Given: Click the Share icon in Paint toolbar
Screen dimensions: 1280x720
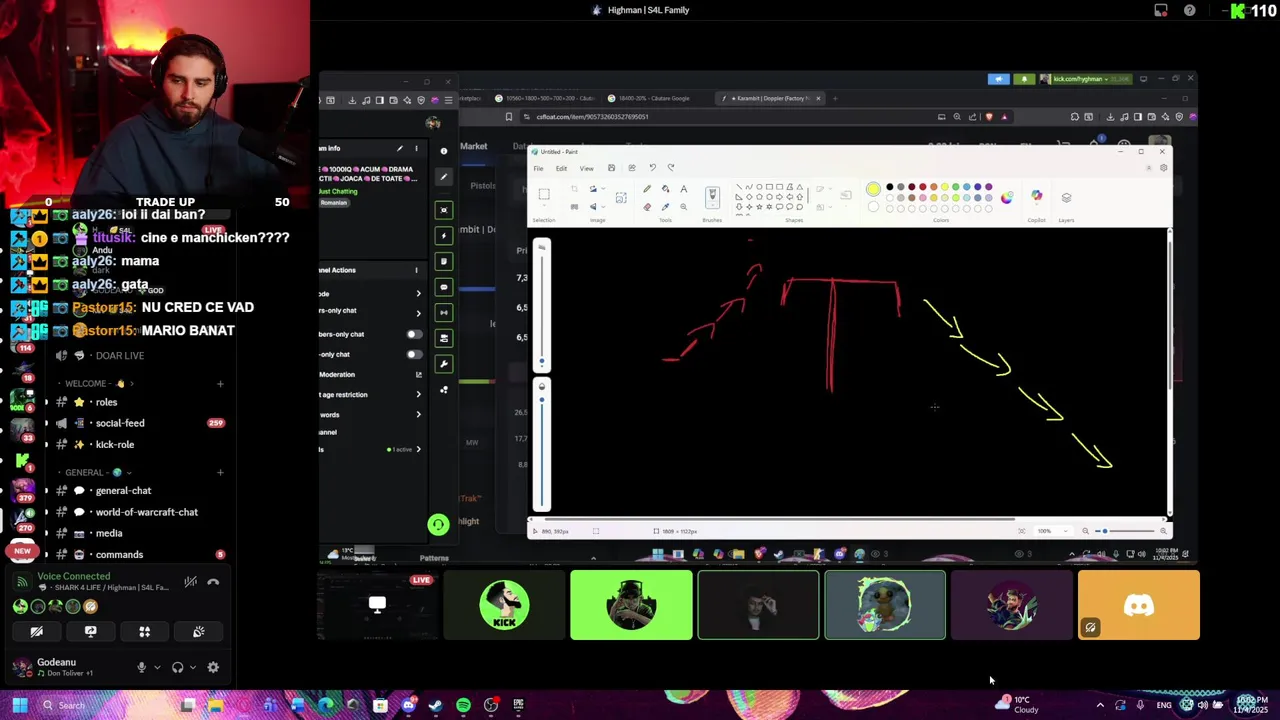Looking at the screenshot, I should coord(631,168).
